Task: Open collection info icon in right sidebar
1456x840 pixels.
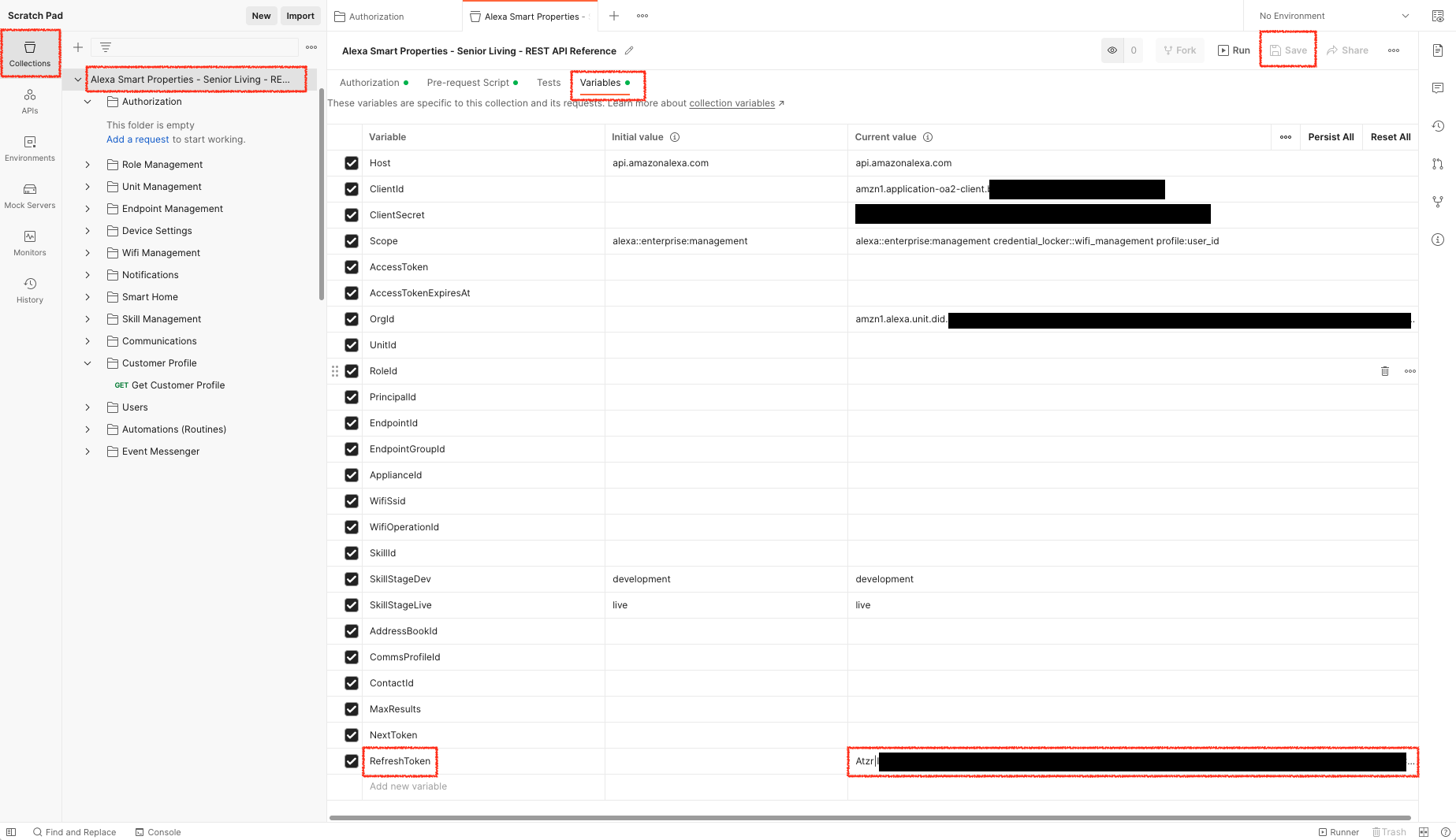Action: (x=1438, y=240)
